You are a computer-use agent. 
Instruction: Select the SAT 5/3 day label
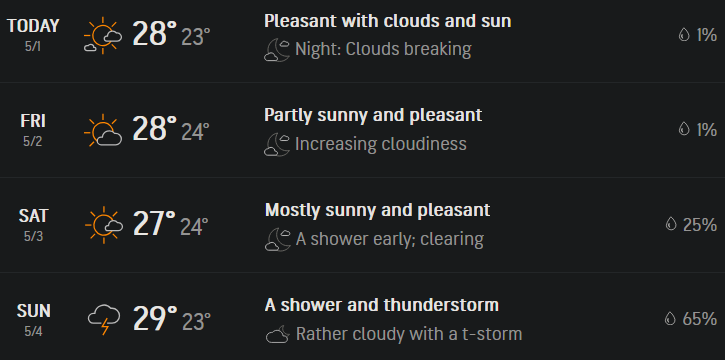coord(33,225)
